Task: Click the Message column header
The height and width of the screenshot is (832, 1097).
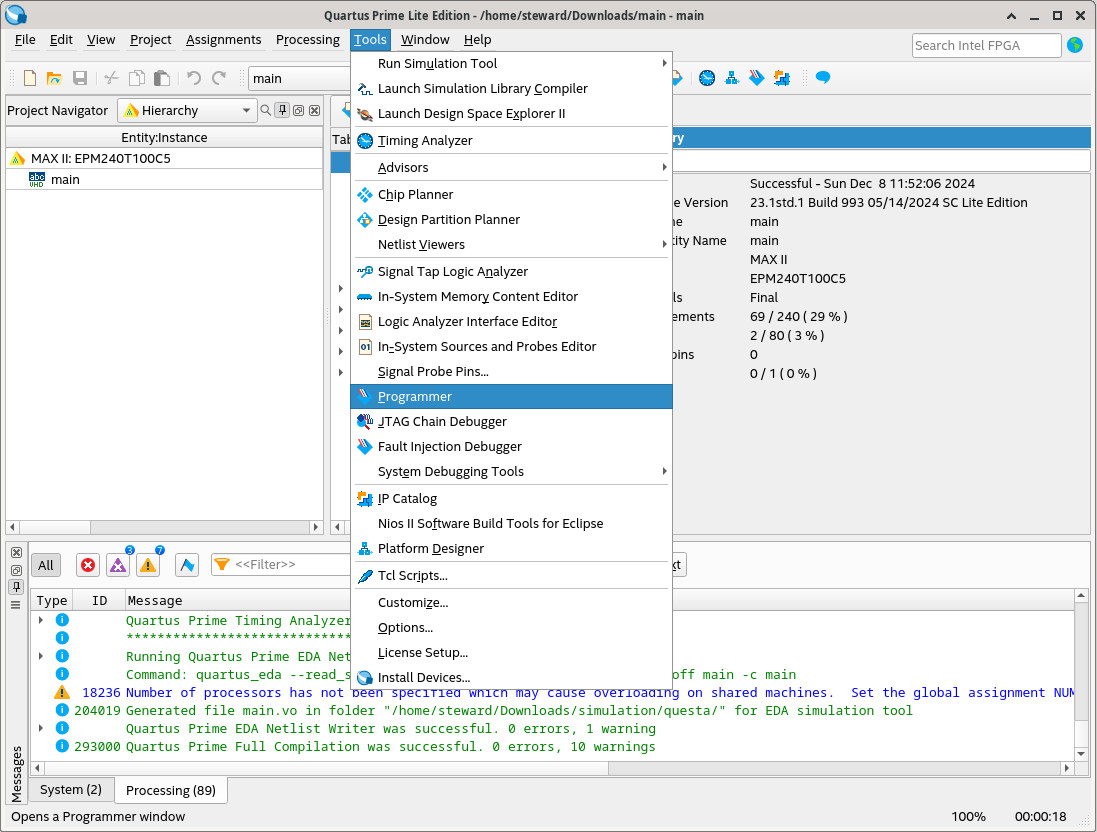Action: (x=155, y=600)
